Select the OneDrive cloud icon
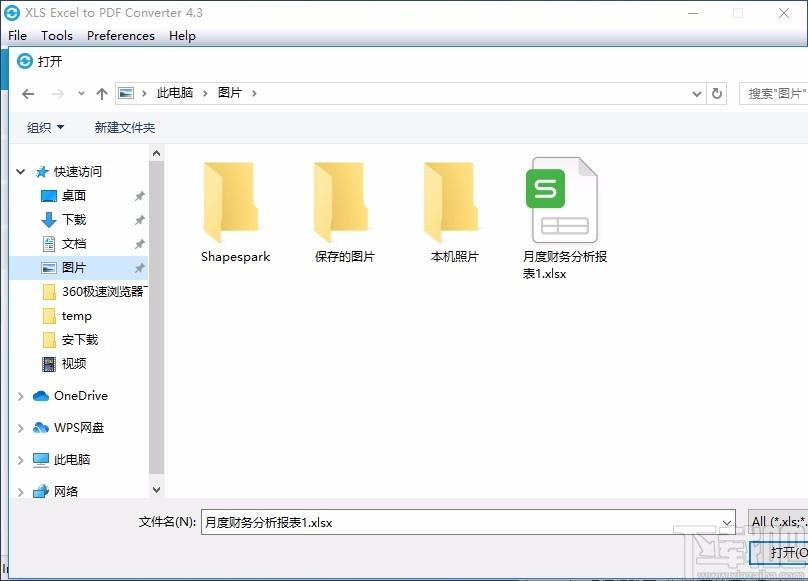Screen dimensions: 808x581 [x=41, y=396]
